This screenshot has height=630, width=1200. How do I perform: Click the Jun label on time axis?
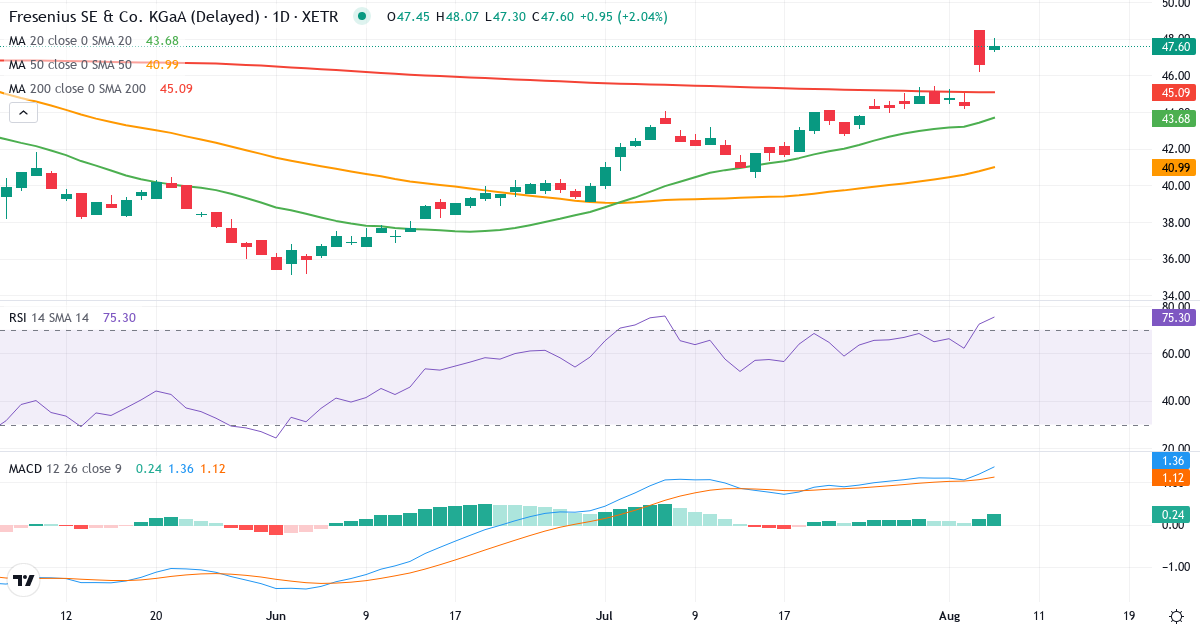tap(276, 617)
